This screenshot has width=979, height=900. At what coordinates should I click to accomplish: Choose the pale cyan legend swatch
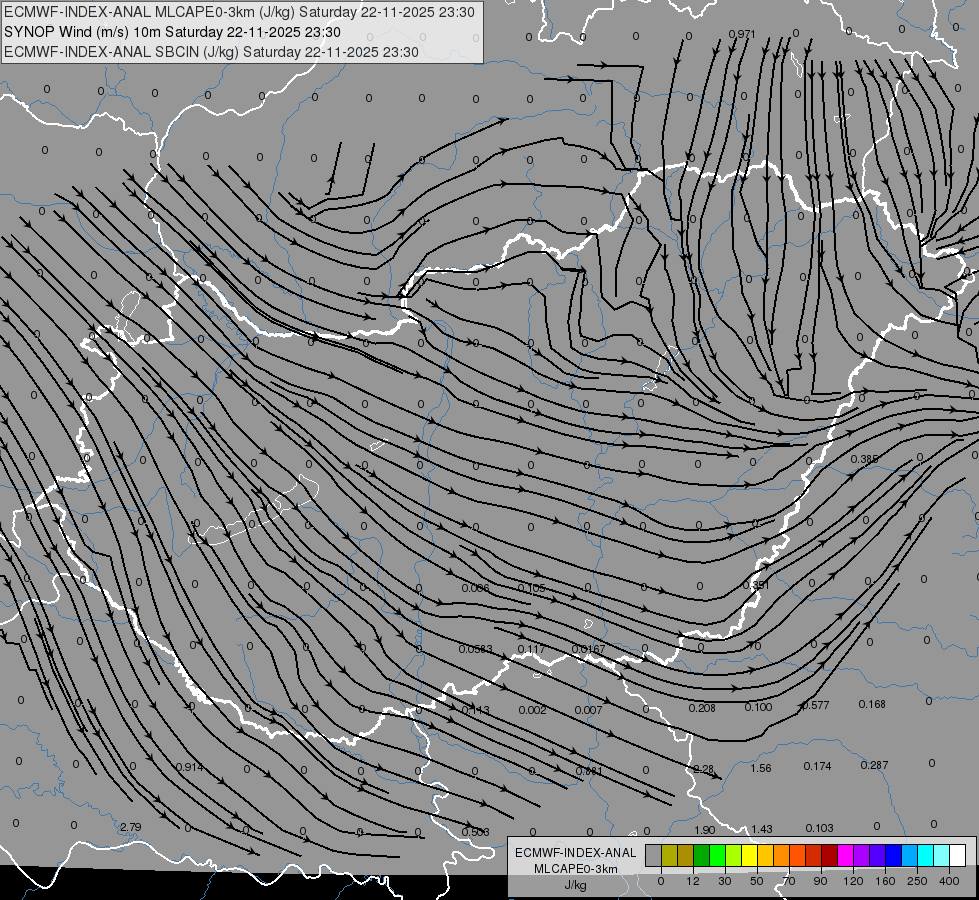coord(942,855)
